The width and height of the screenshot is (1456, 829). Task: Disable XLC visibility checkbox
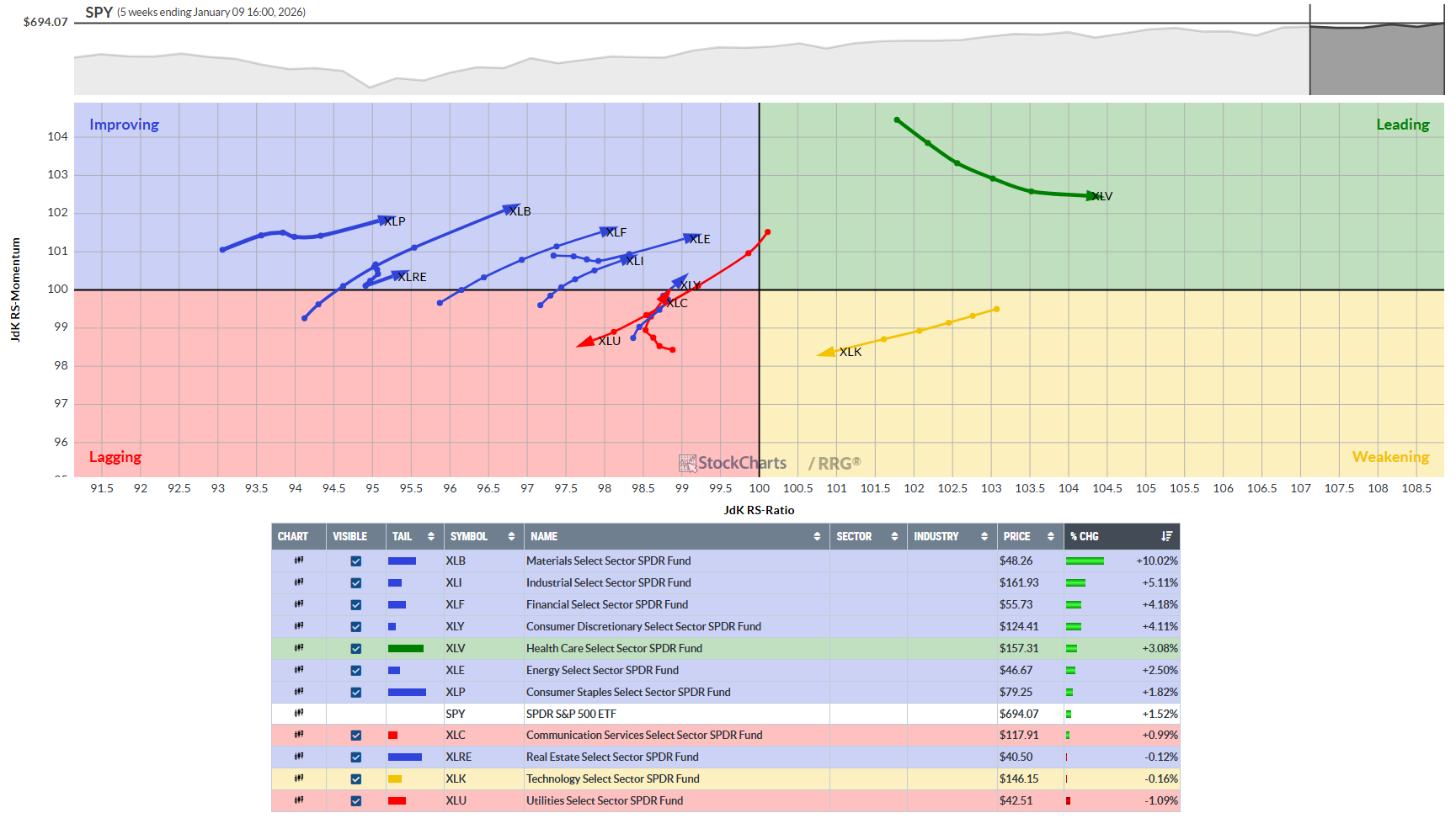click(356, 736)
